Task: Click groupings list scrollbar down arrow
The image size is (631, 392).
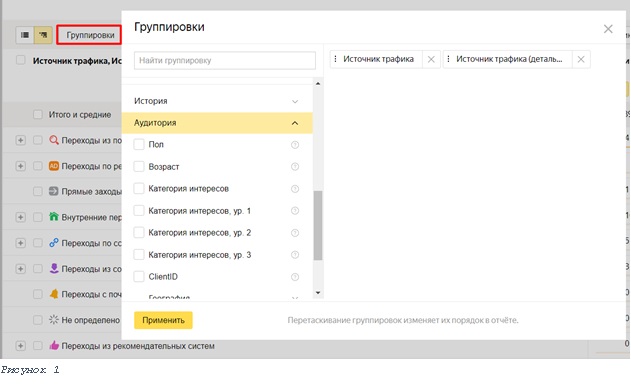Action: (x=318, y=293)
